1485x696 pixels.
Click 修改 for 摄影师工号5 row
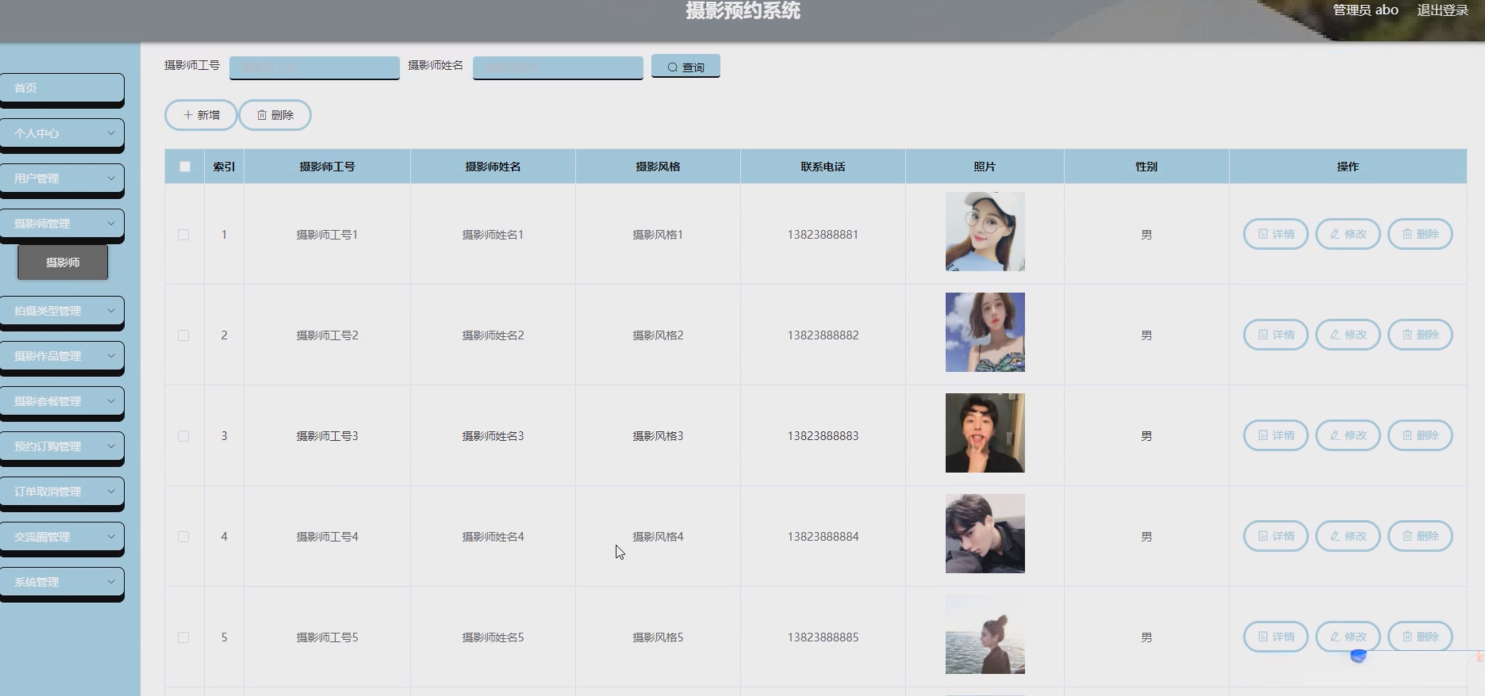pyautogui.click(x=1348, y=636)
